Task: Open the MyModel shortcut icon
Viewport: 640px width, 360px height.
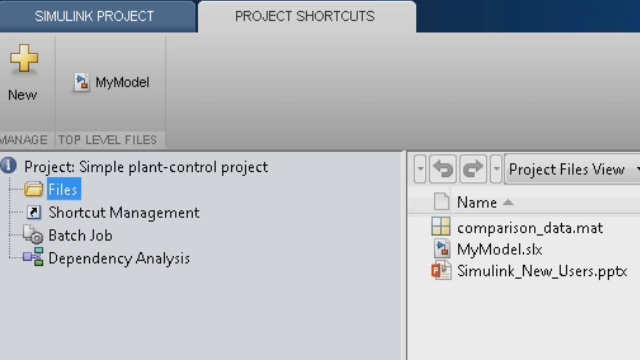Action: [x=82, y=82]
